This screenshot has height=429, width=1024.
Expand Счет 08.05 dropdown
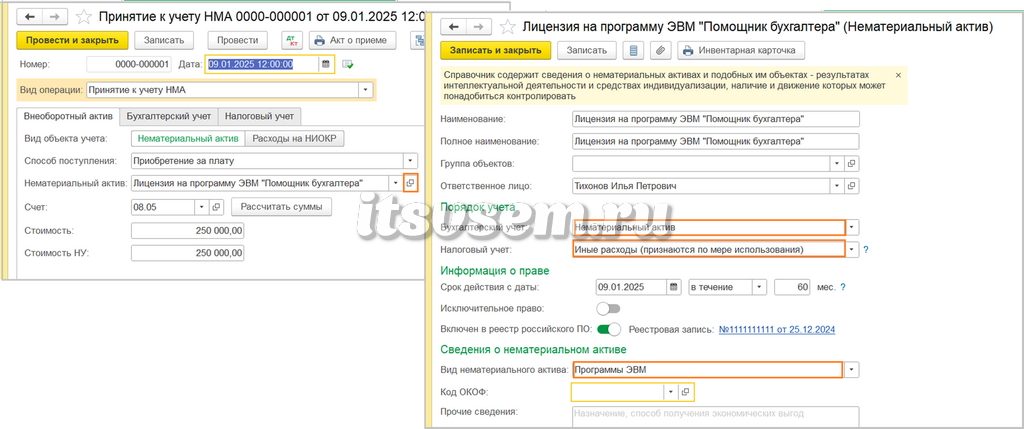pos(202,207)
